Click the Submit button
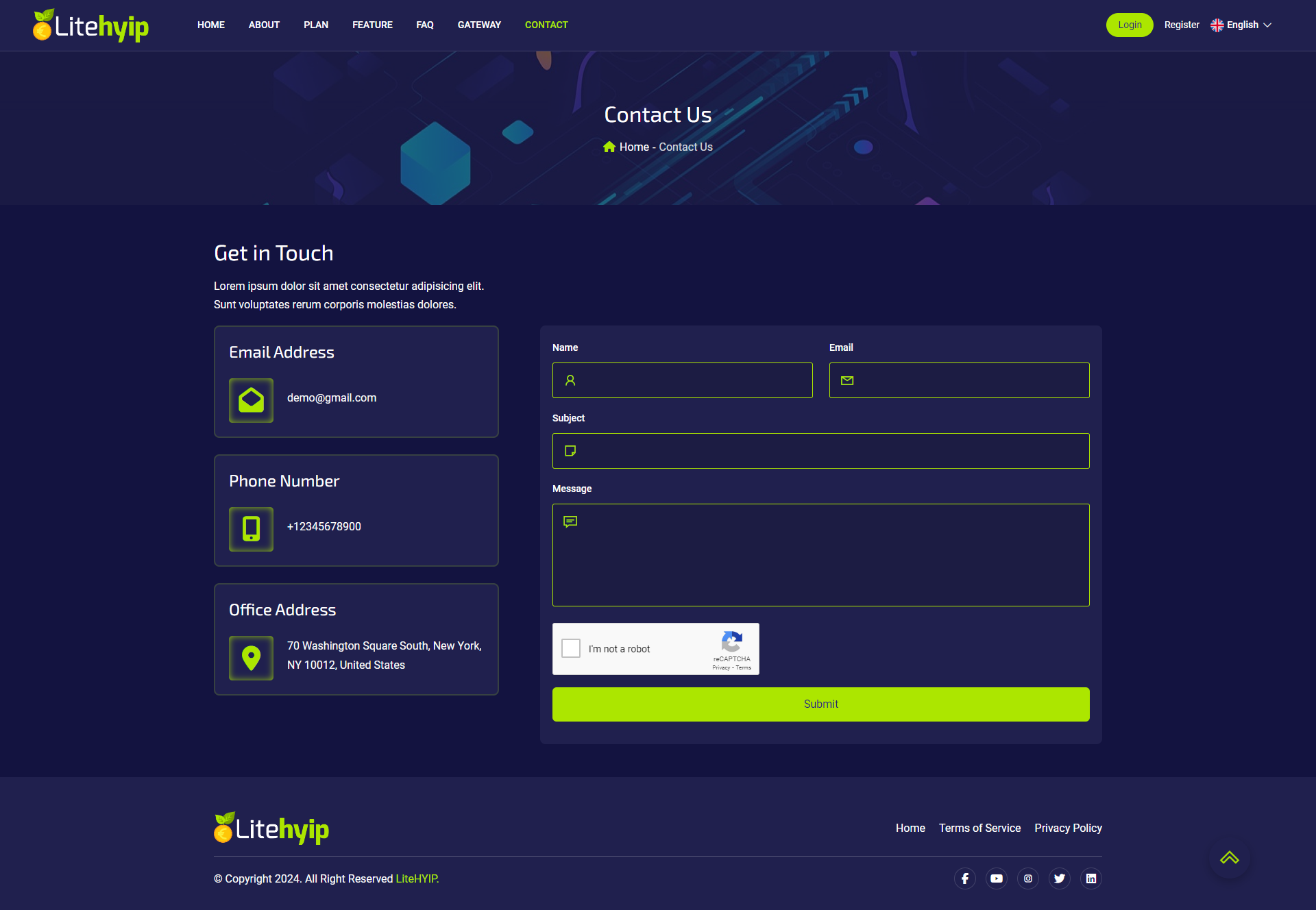The height and width of the screenshot is (910, 1316). tap(820, 704)
